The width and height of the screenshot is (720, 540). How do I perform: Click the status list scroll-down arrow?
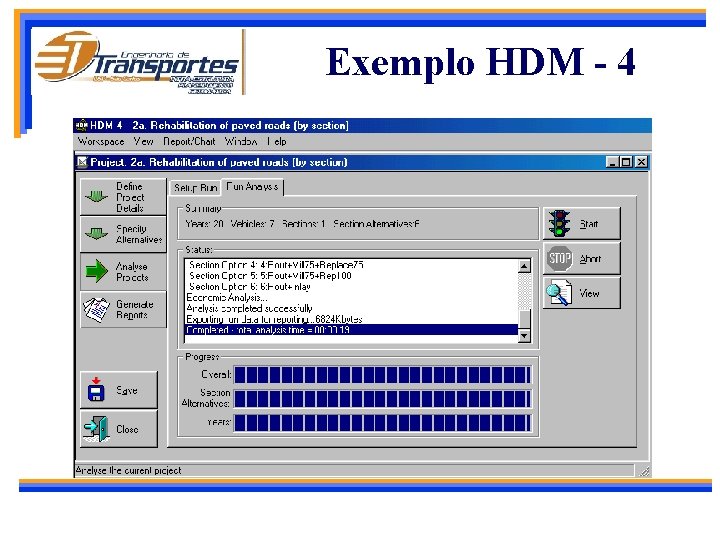524,337
